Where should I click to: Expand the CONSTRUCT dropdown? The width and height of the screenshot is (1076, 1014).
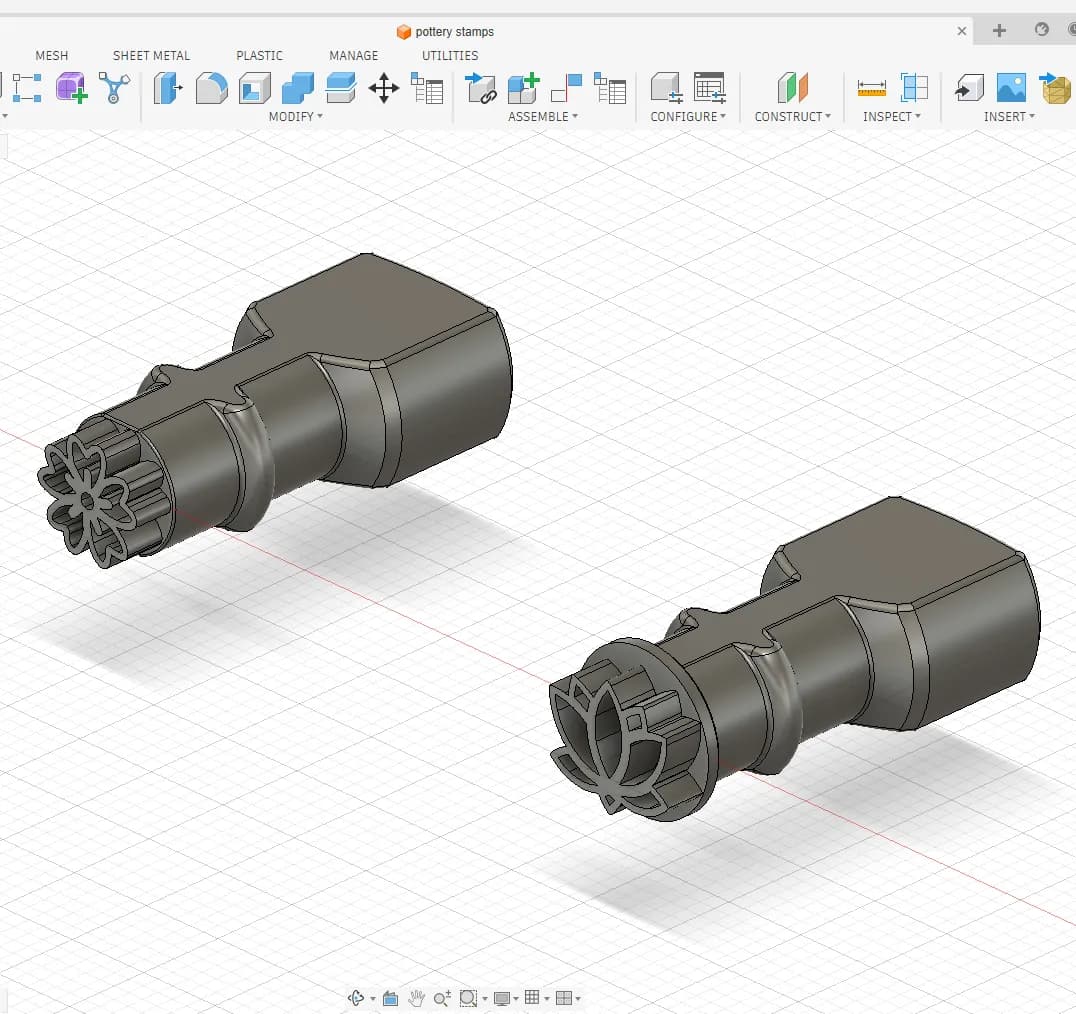coord(793,117)
